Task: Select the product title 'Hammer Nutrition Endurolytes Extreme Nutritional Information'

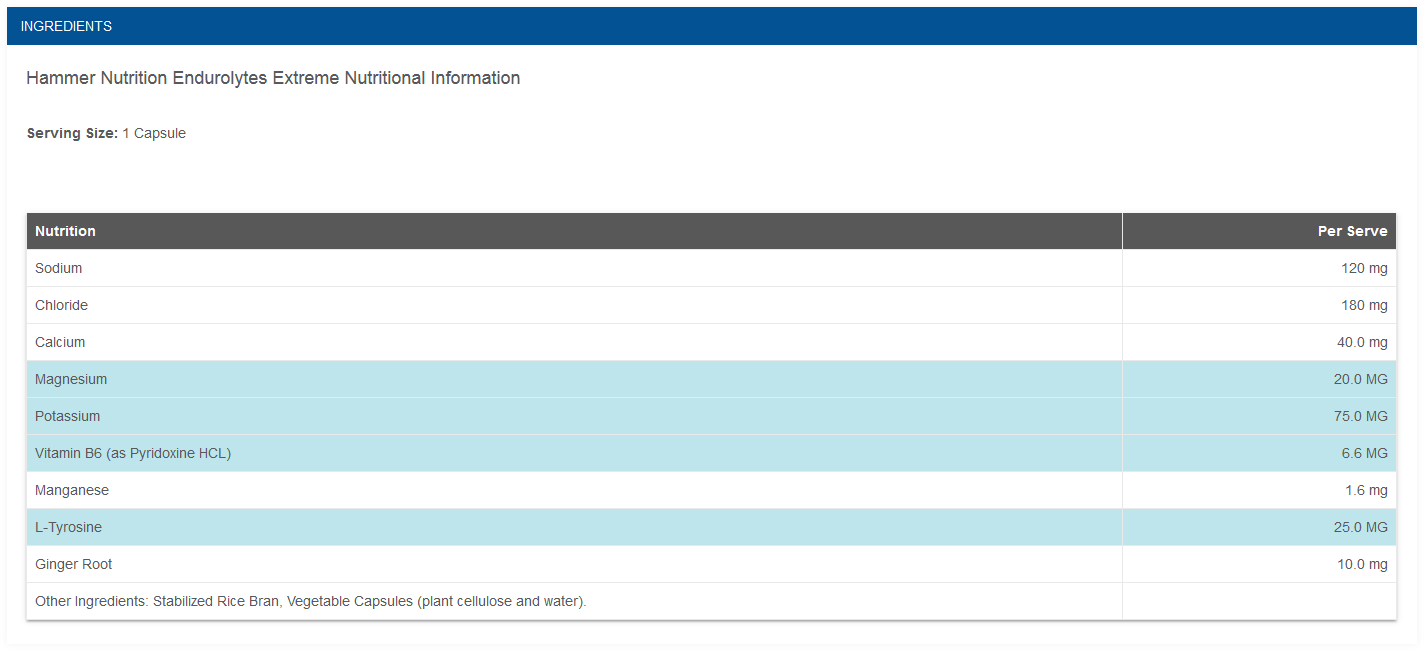Action: click(273, 78)
